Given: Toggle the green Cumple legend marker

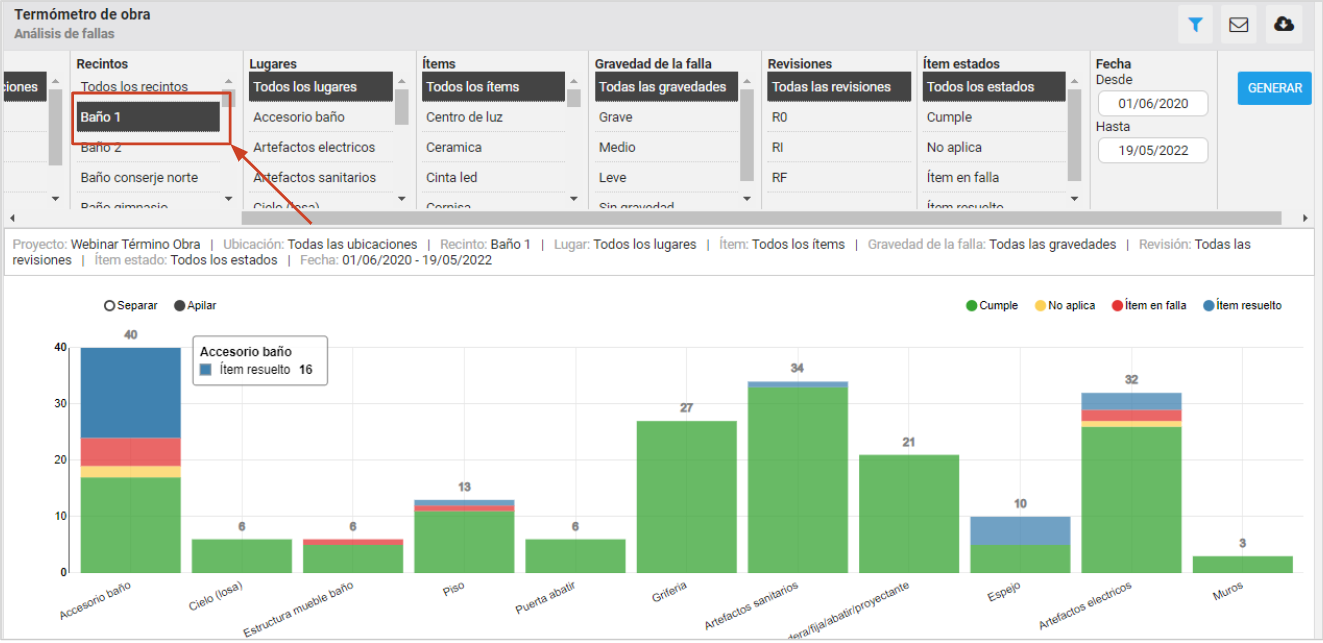Looking at the screenshot, I should 971,306.
